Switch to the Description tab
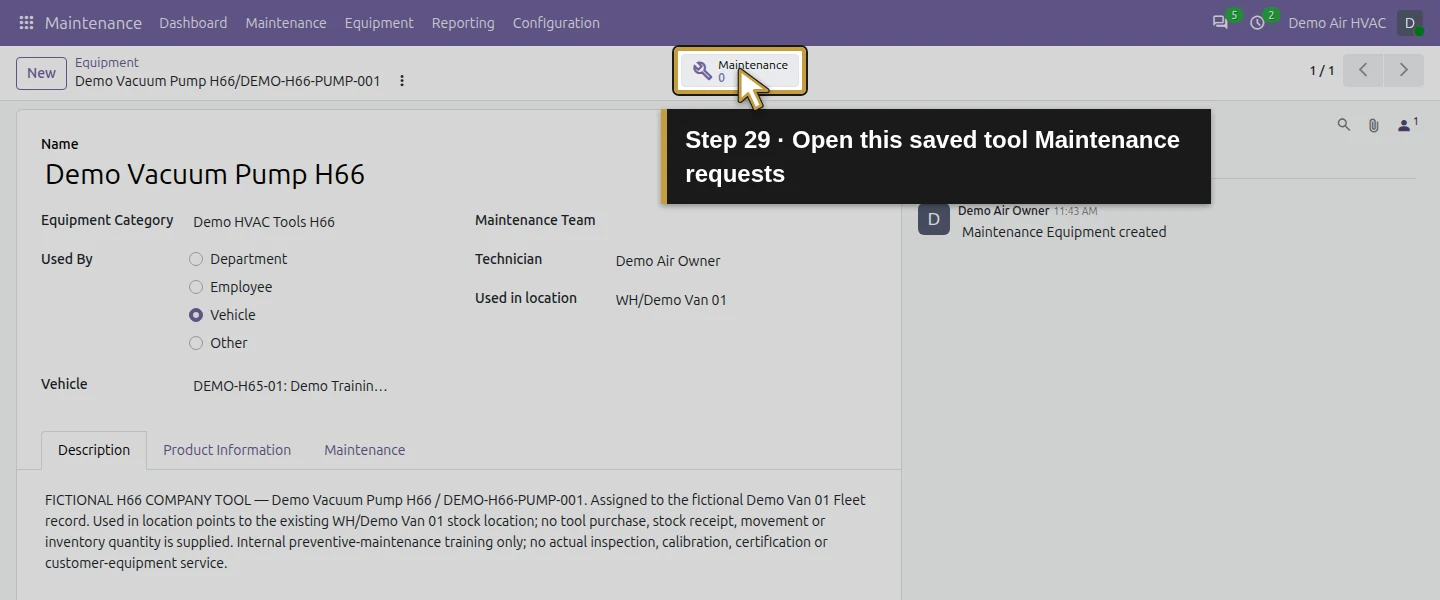 (94, 450)
